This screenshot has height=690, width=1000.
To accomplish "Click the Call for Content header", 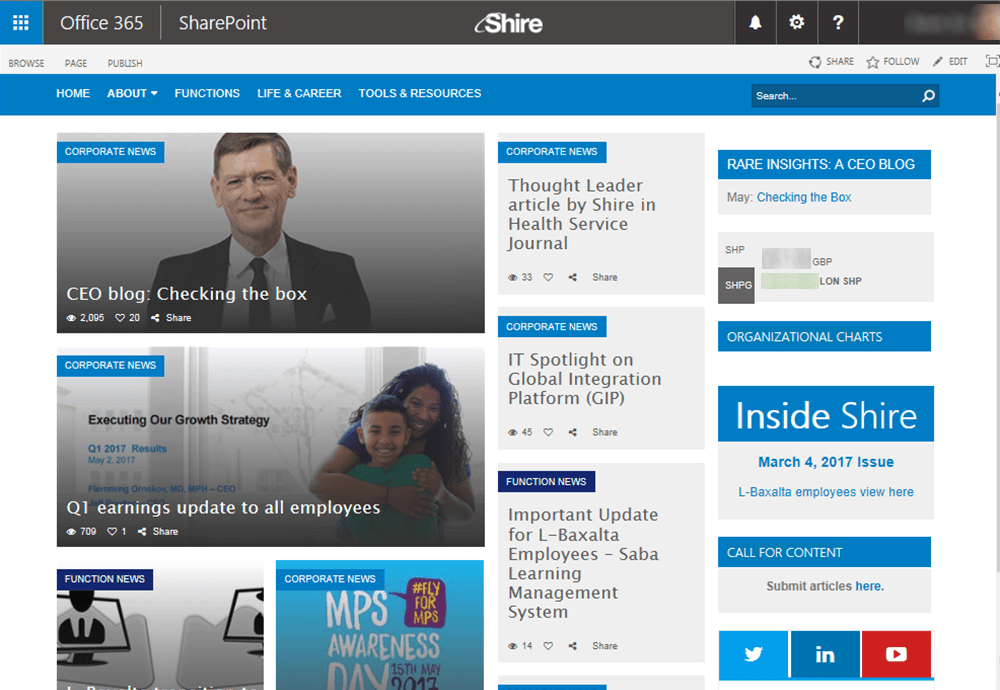I will pos(824,552).
